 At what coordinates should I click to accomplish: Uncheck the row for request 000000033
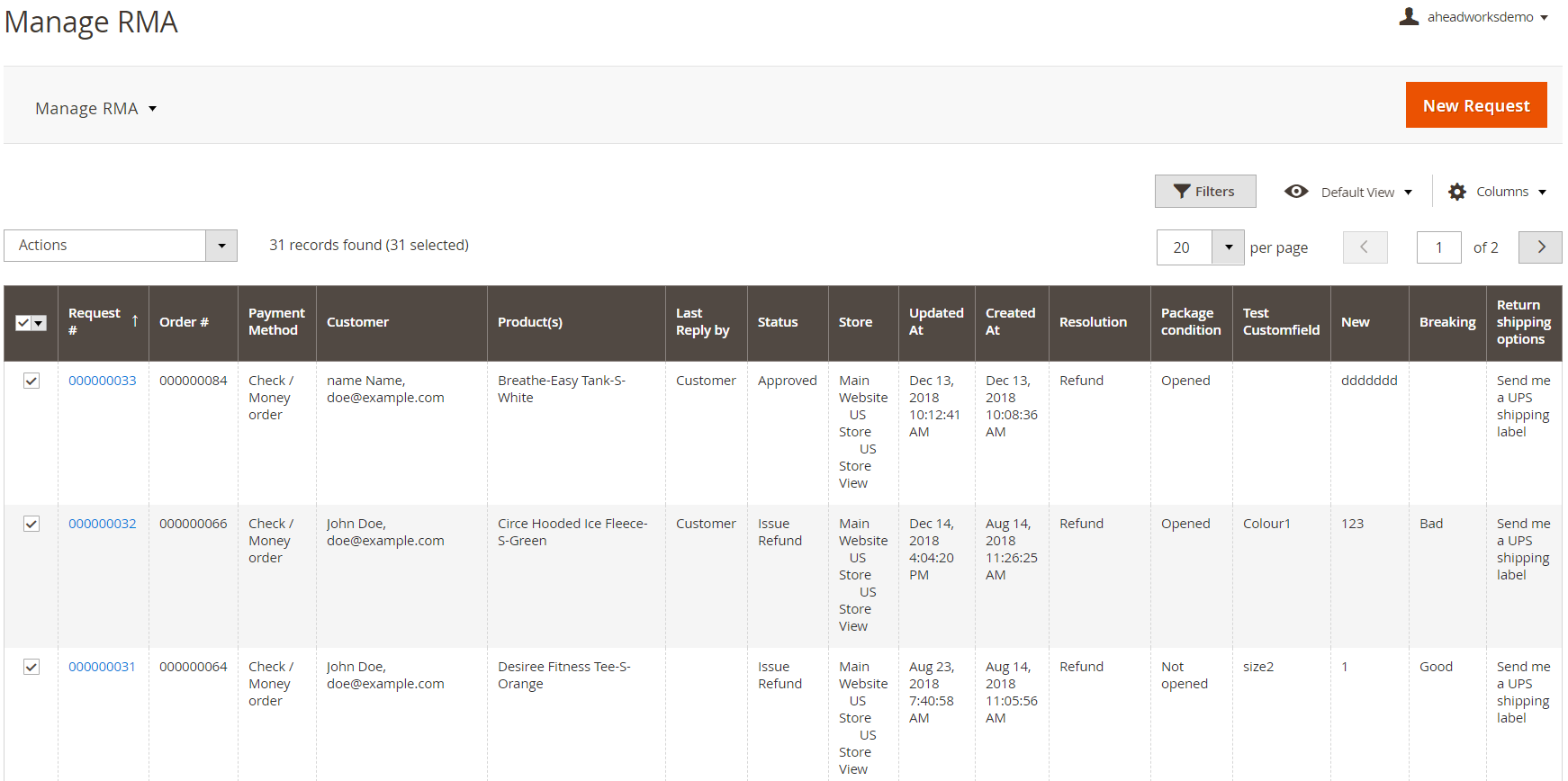coord(32,381)
